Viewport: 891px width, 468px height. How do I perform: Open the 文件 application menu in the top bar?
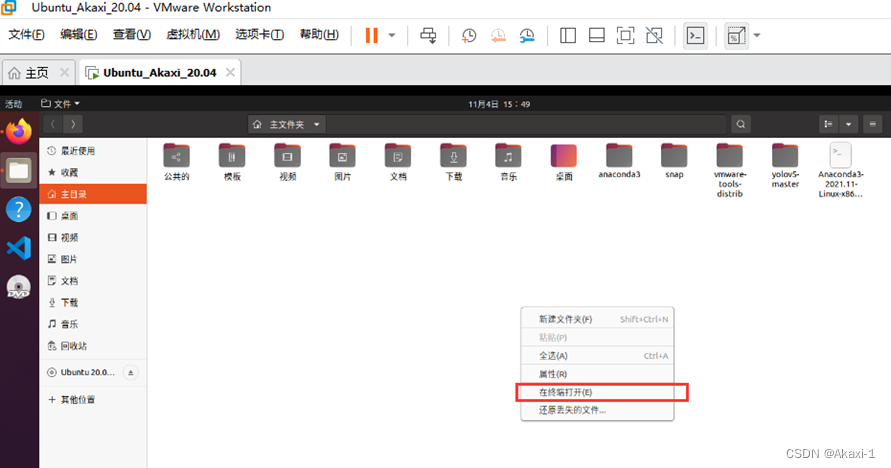tap(60, 104)
